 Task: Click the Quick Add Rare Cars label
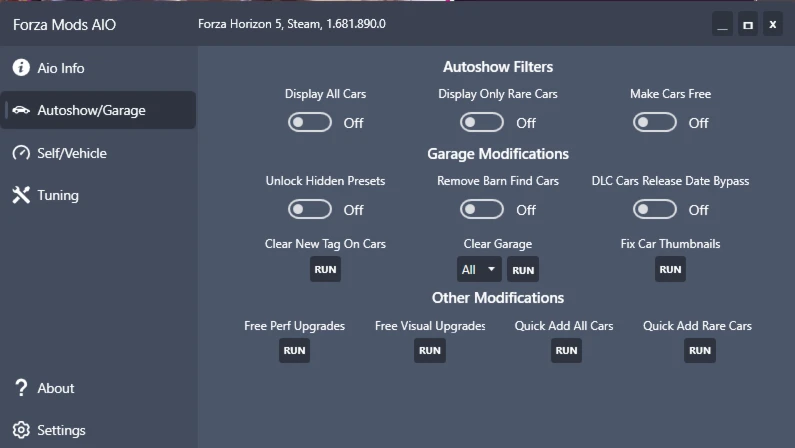[x=697, y=326]
